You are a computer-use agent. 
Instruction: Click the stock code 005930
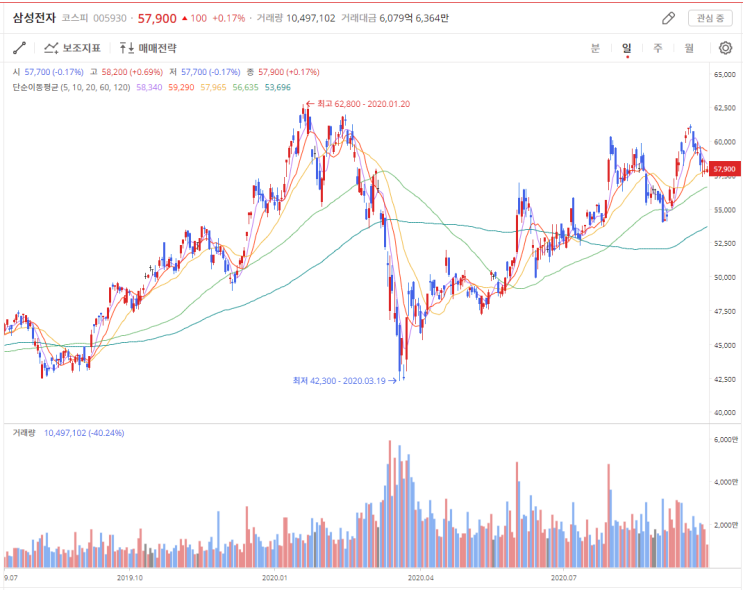(110, 18)
